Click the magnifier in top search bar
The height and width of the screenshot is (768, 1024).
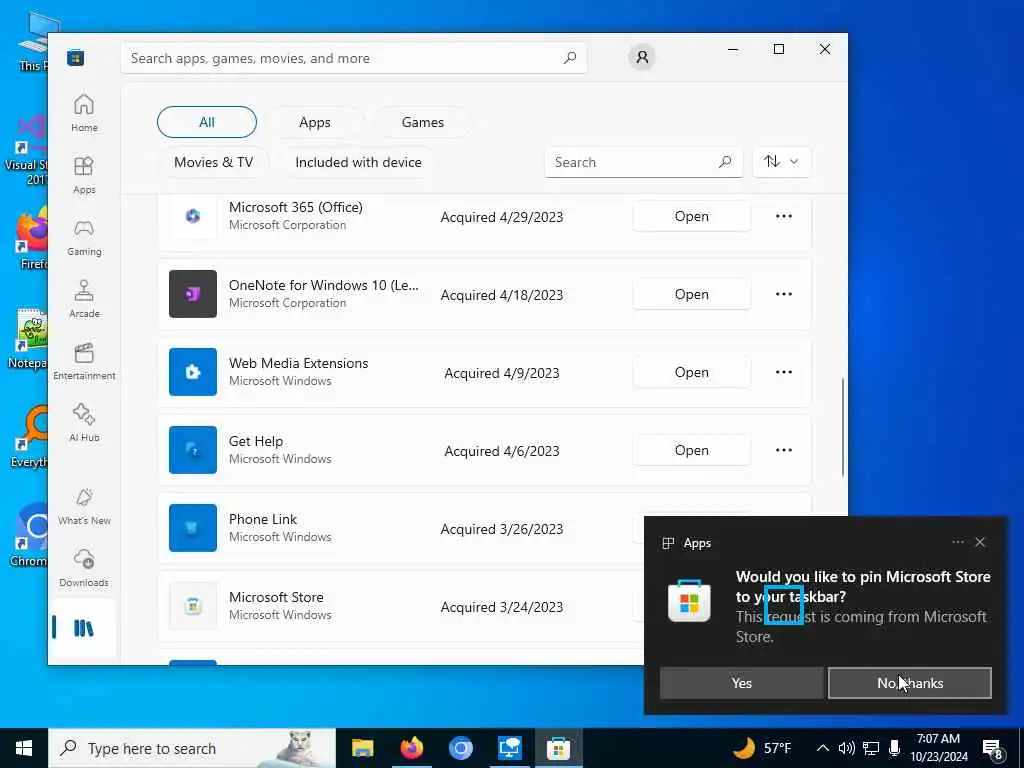(x=570, y=57)
